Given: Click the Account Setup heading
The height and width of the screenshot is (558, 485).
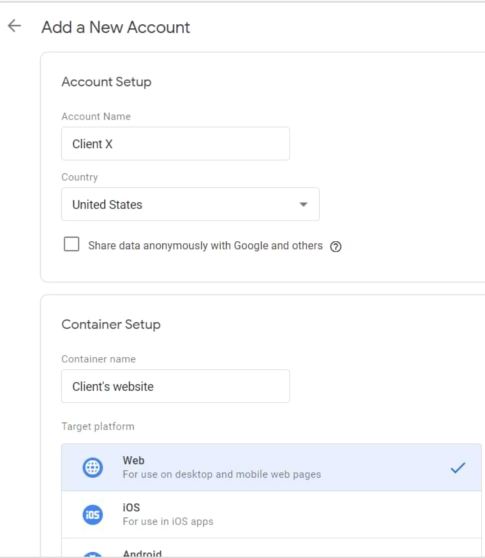Looking at the screenshot, I should coord(106,82).
